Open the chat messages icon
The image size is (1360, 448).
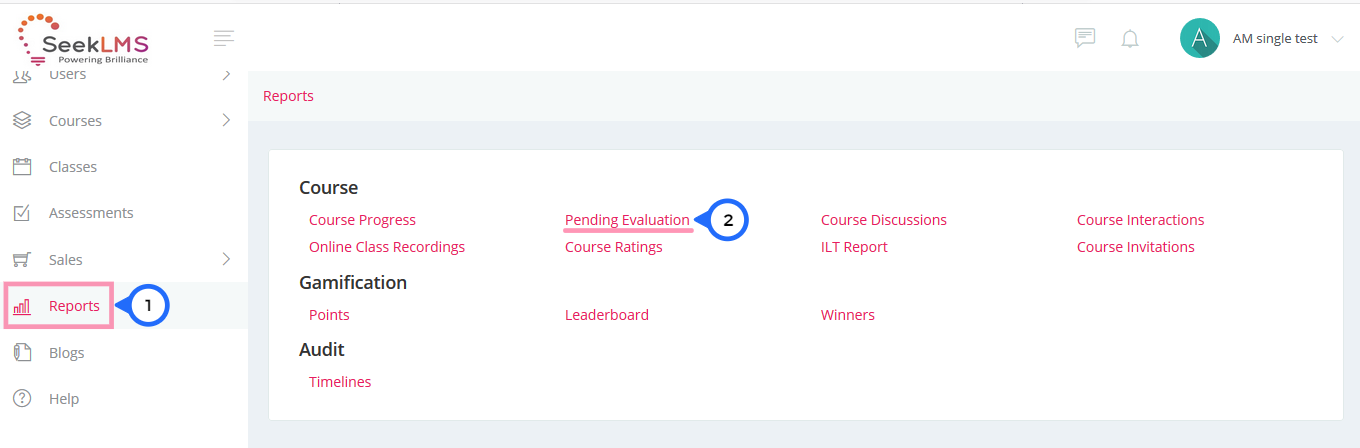coord(1085,38)
